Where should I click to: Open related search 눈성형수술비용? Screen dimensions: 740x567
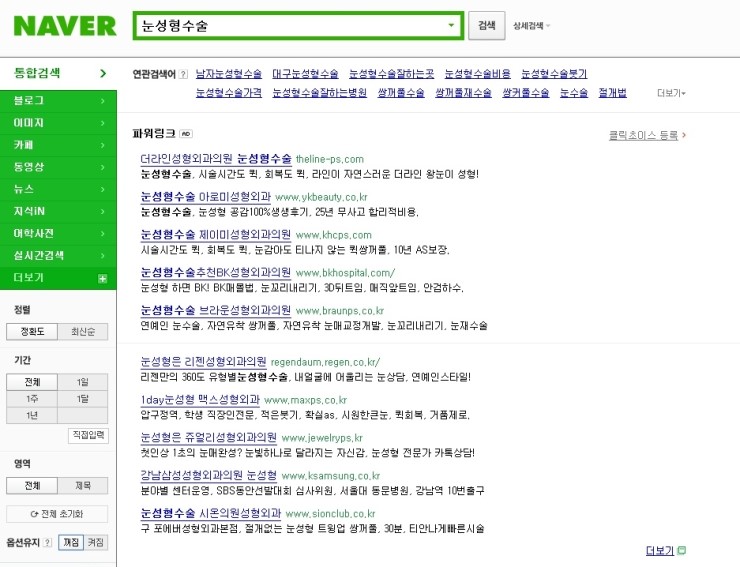coord(478,74)
